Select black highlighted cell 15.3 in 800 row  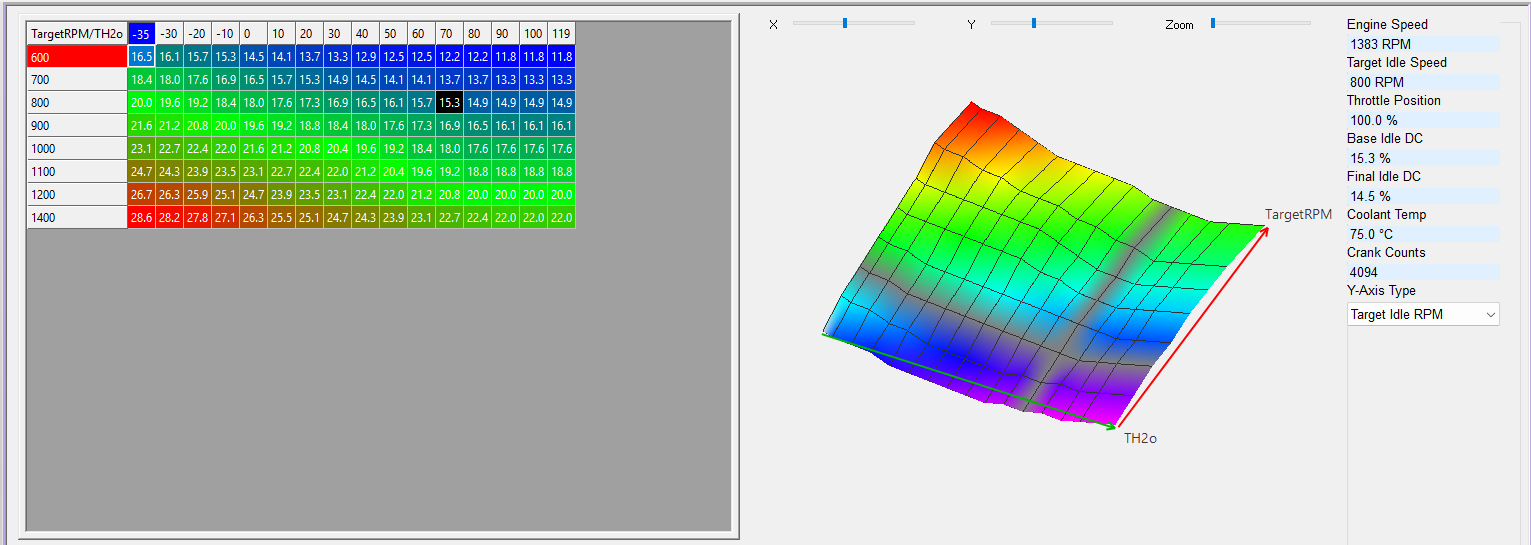click(449, 102)
